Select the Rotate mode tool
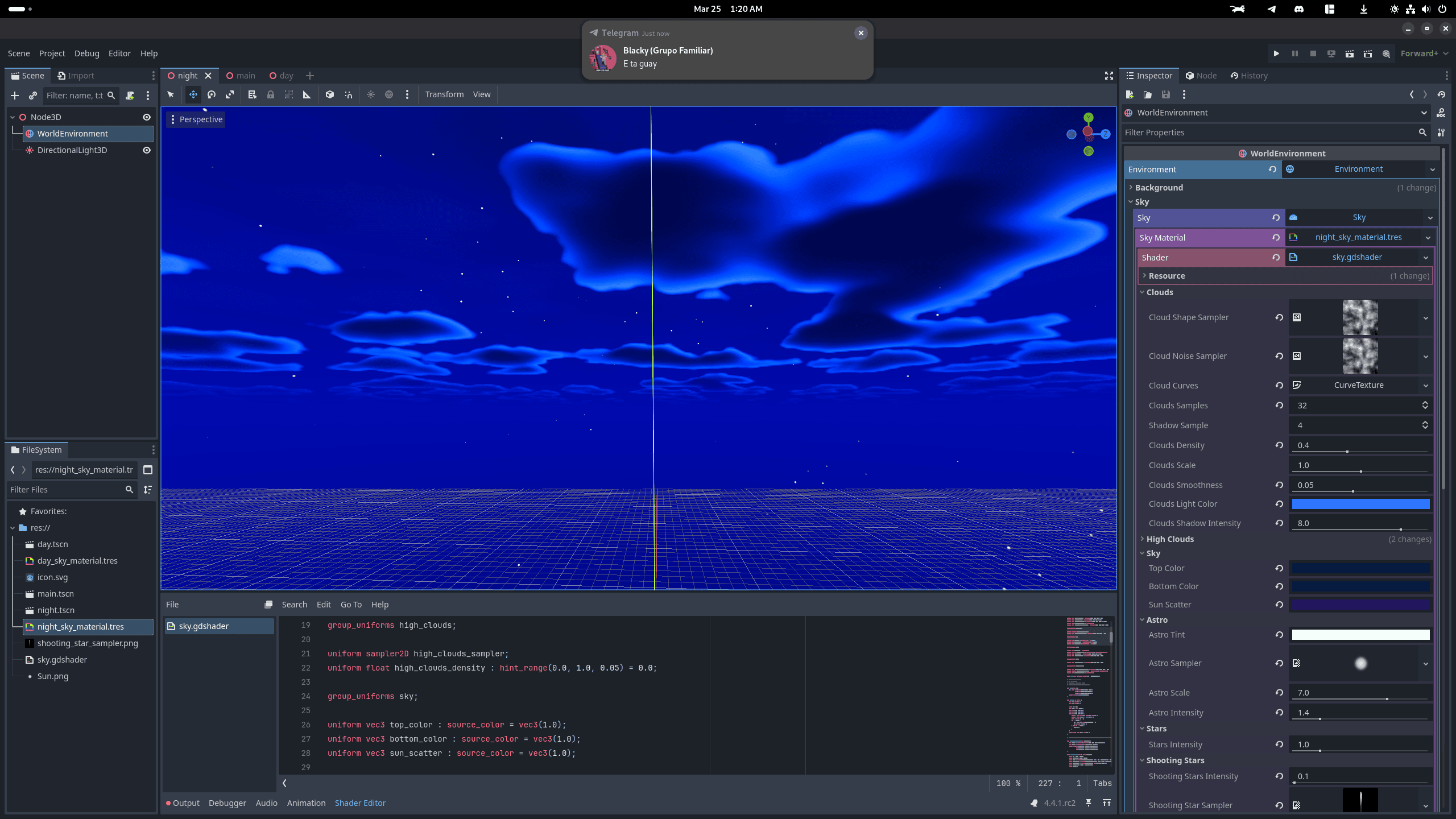This screenshot has width=1456, height=819. [212, 94]
